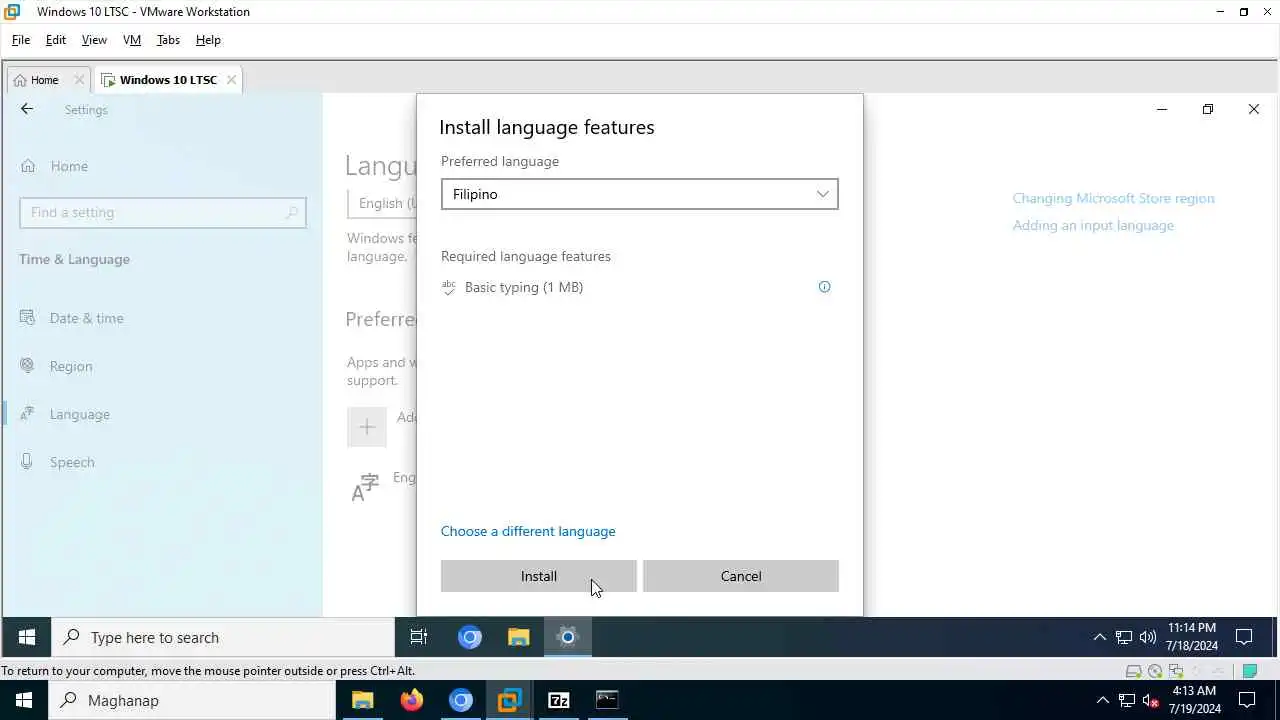Close the Windows 10 LTSC tab
1280x720 pixels.
click(231, 80)
